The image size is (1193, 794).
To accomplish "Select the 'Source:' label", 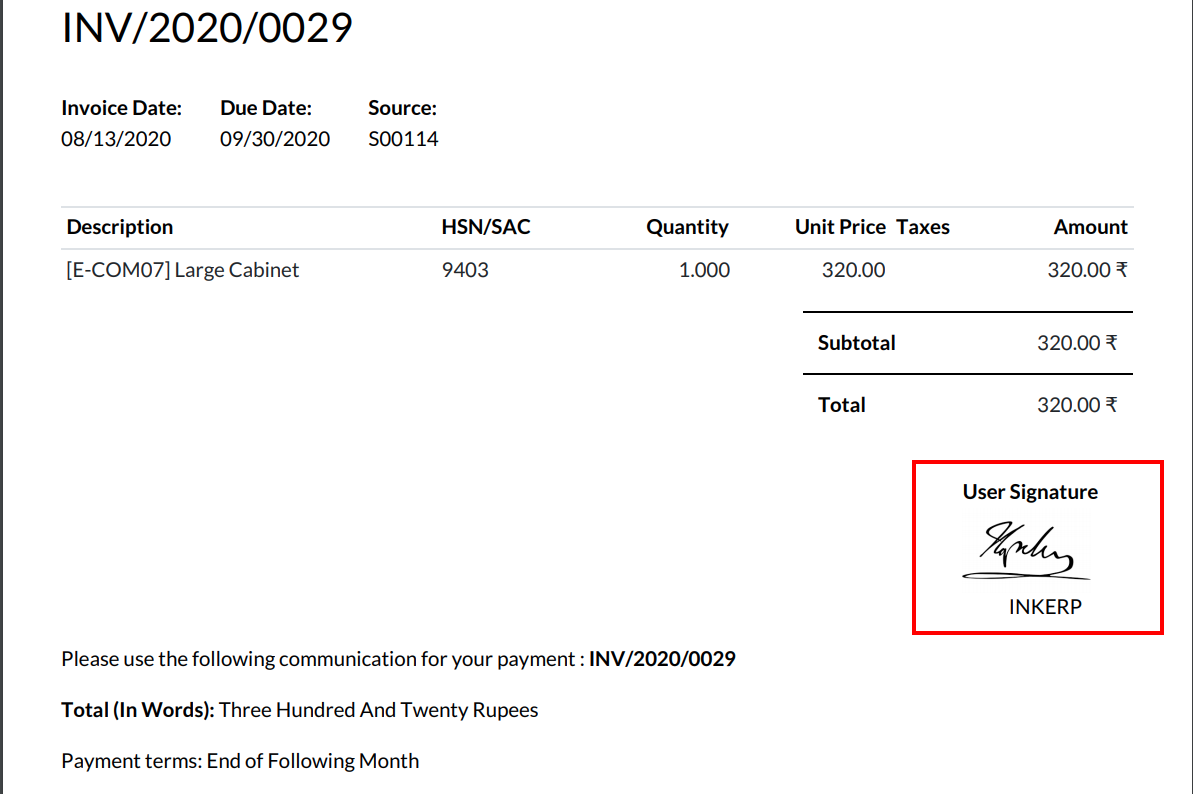I will pos(402,108).
